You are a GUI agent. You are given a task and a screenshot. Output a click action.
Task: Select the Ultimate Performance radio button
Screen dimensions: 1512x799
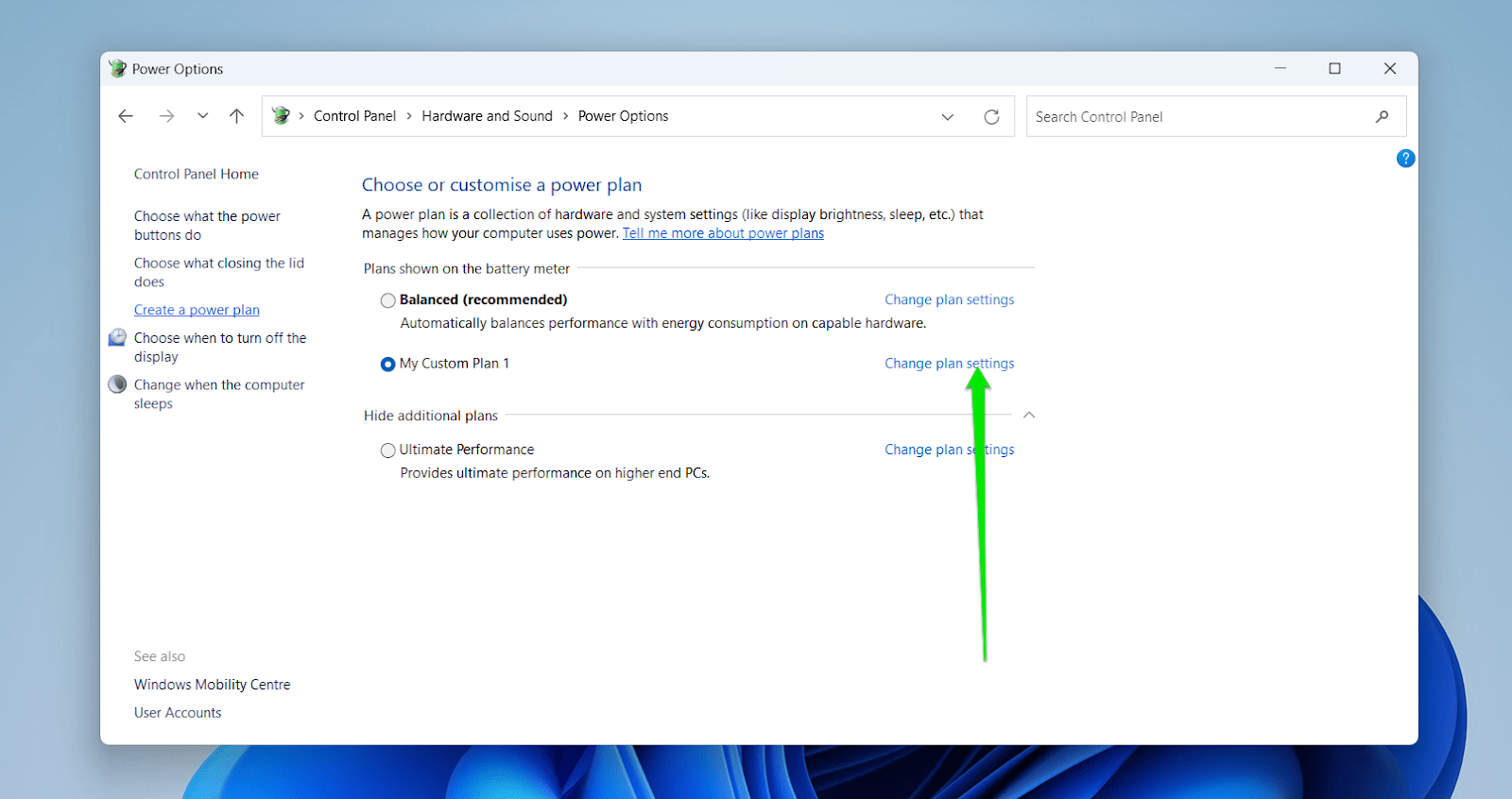click(387, 450)
